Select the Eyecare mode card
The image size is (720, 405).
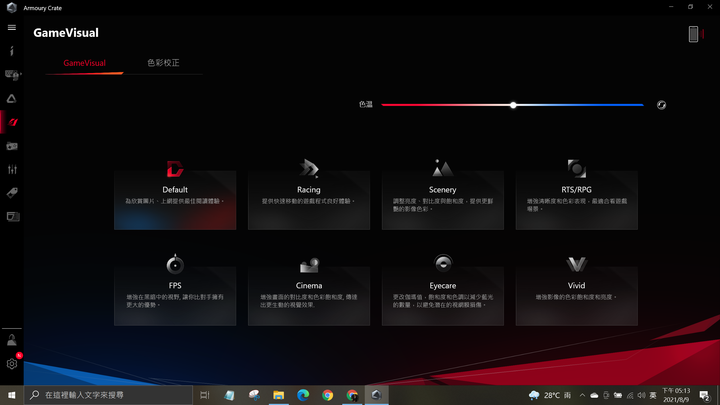443,296
